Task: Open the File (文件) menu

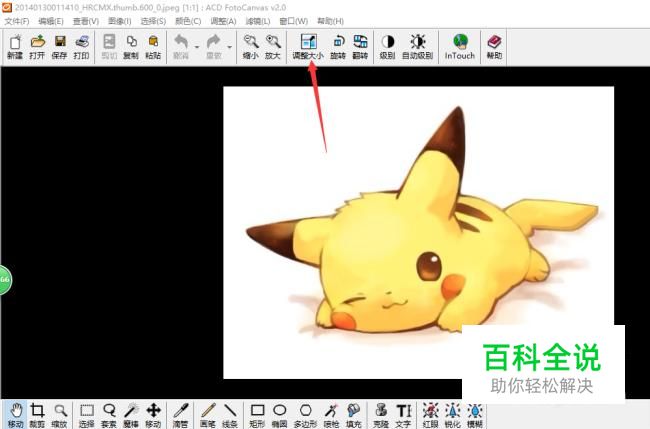Action: [17, 20]
